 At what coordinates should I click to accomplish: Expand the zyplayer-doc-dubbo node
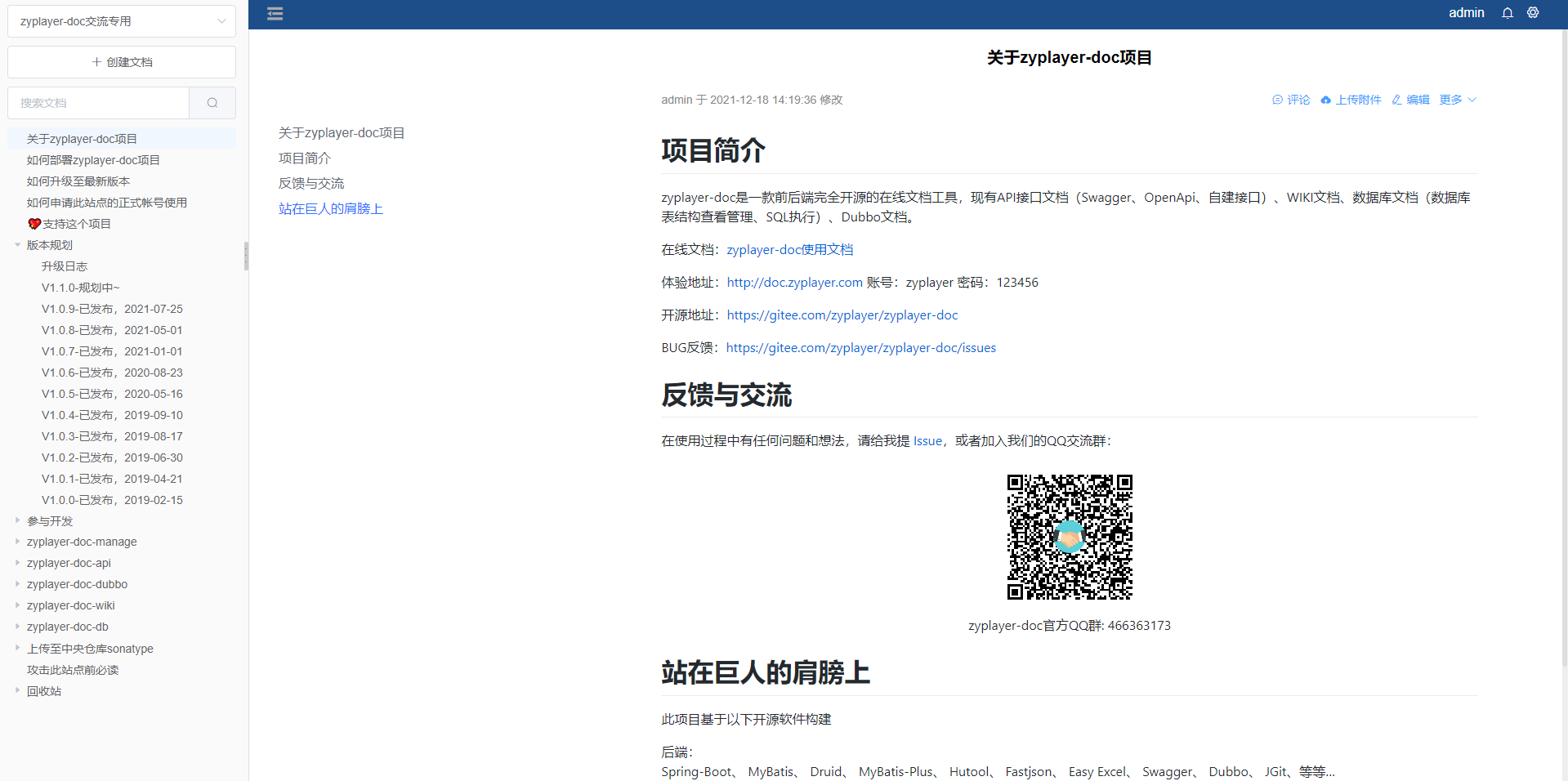point(17,584)
